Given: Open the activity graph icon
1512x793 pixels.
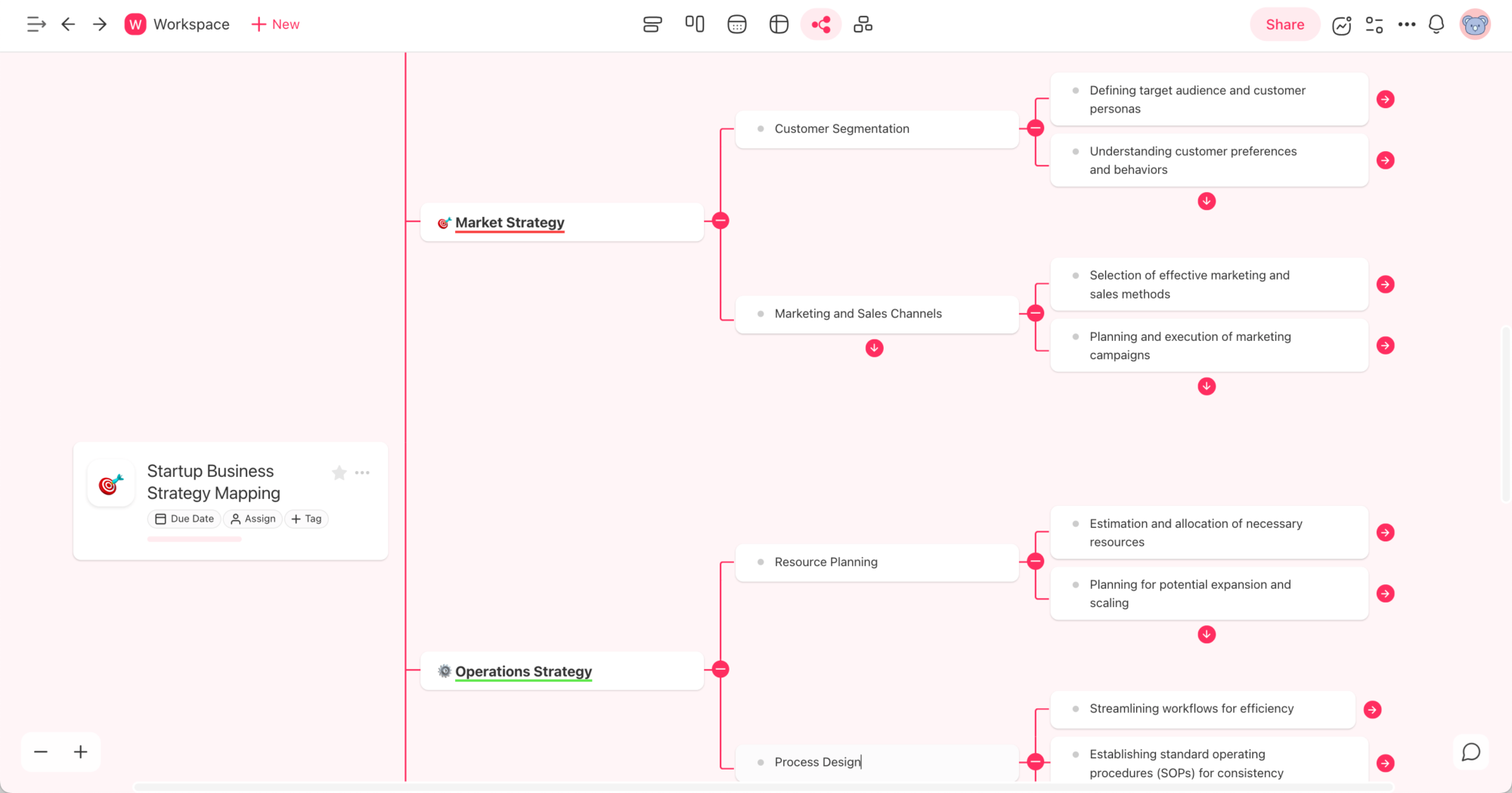Looking at the screenshot, I should tap(1341, 25).
